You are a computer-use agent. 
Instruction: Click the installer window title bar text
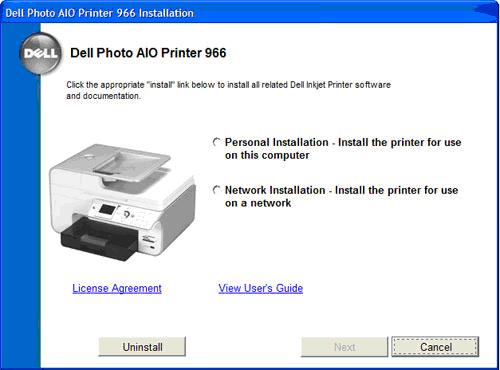coord(99,13)
